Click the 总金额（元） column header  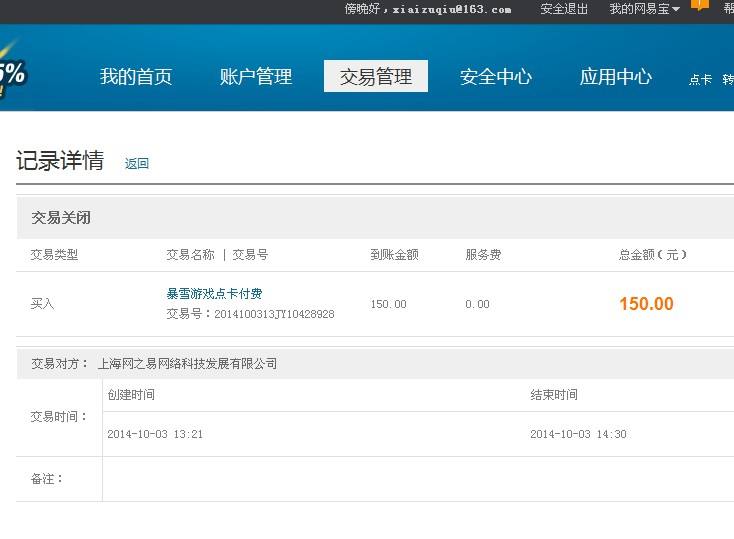653,255
